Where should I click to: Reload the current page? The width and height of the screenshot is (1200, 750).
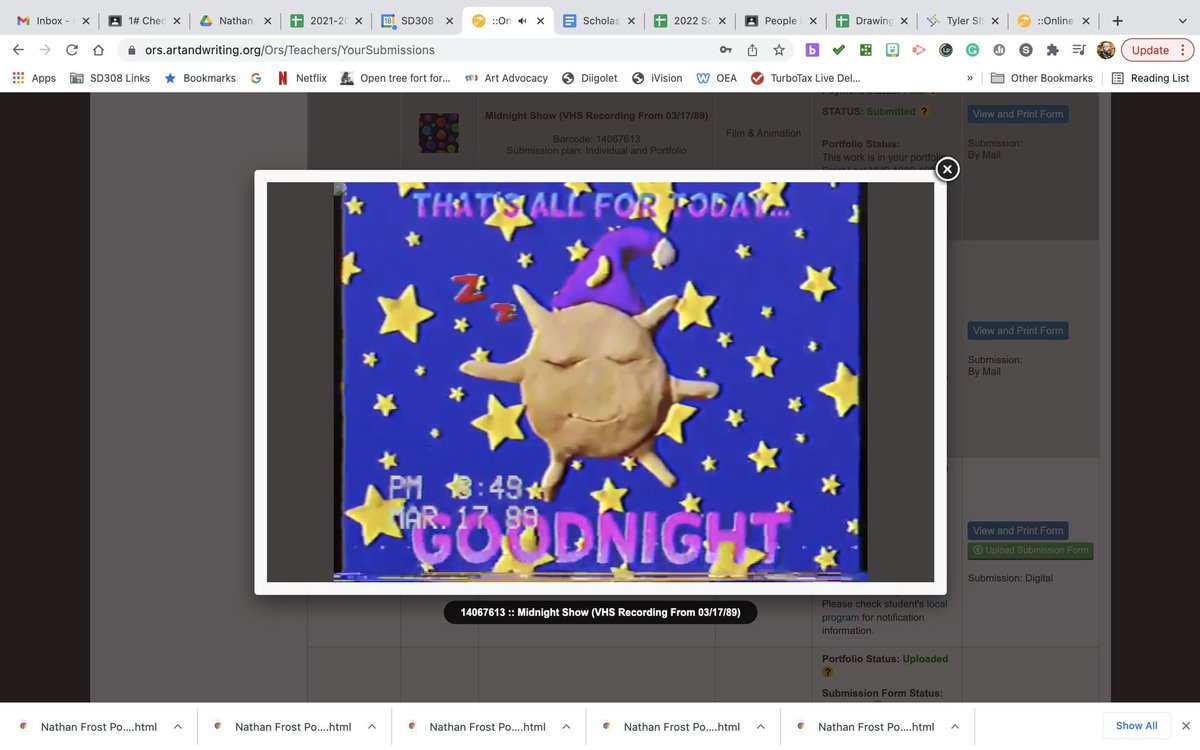[x=72, y=50]
